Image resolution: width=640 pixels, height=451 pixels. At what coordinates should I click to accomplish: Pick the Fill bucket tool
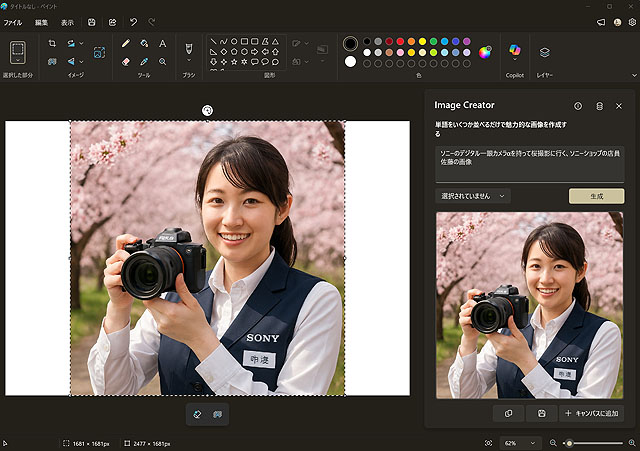point(144,44)
